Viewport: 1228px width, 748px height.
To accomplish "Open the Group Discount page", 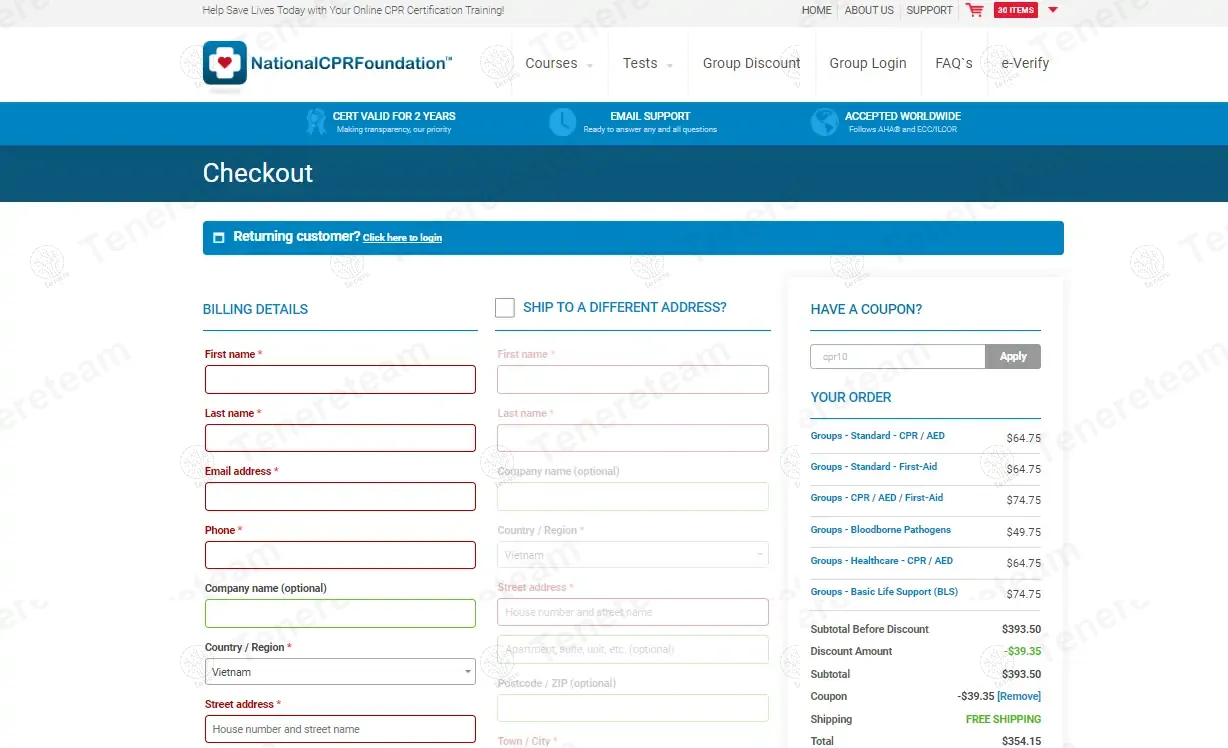I will (751, 63).
